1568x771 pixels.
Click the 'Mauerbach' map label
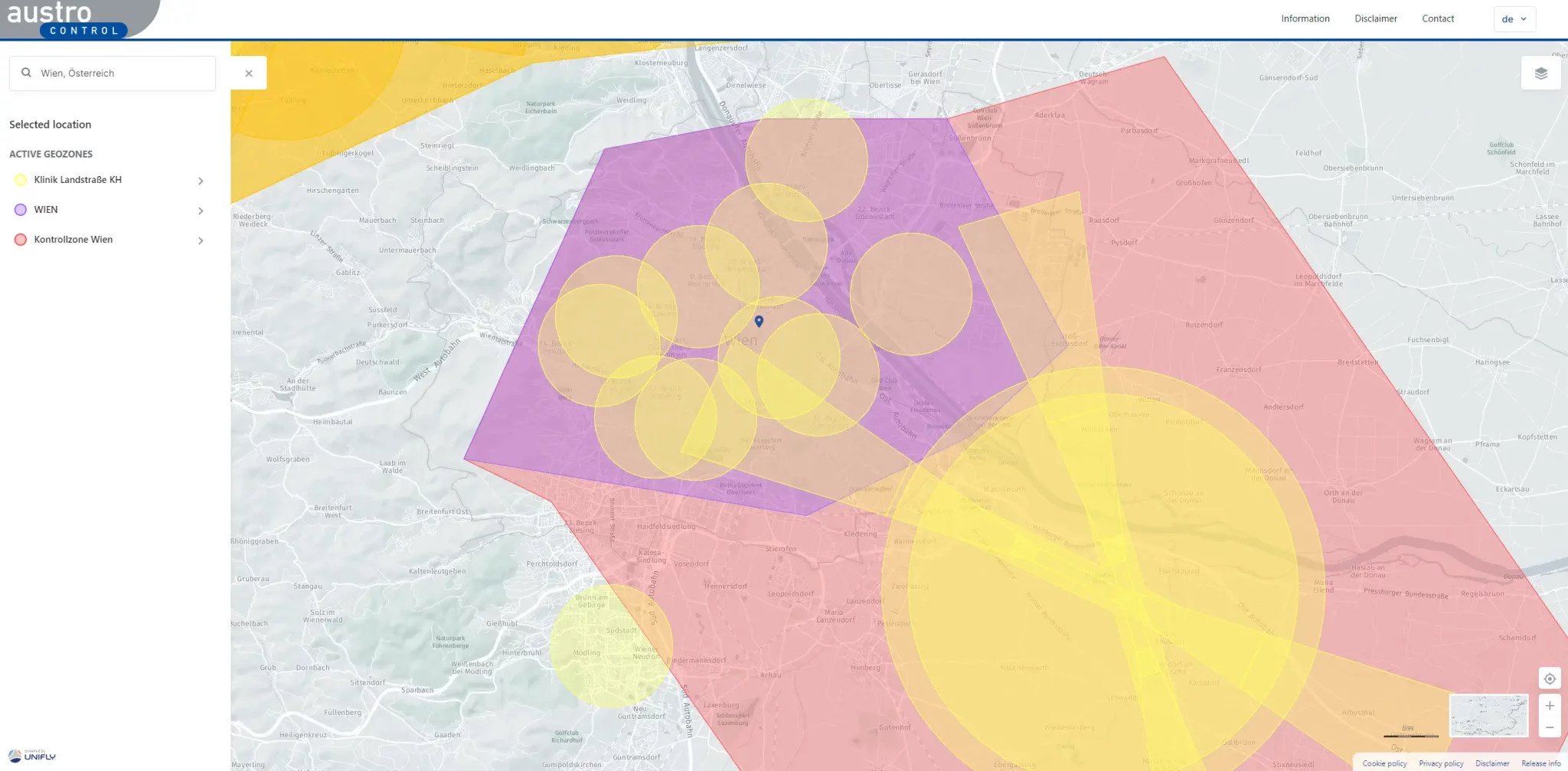pos(377,220)
